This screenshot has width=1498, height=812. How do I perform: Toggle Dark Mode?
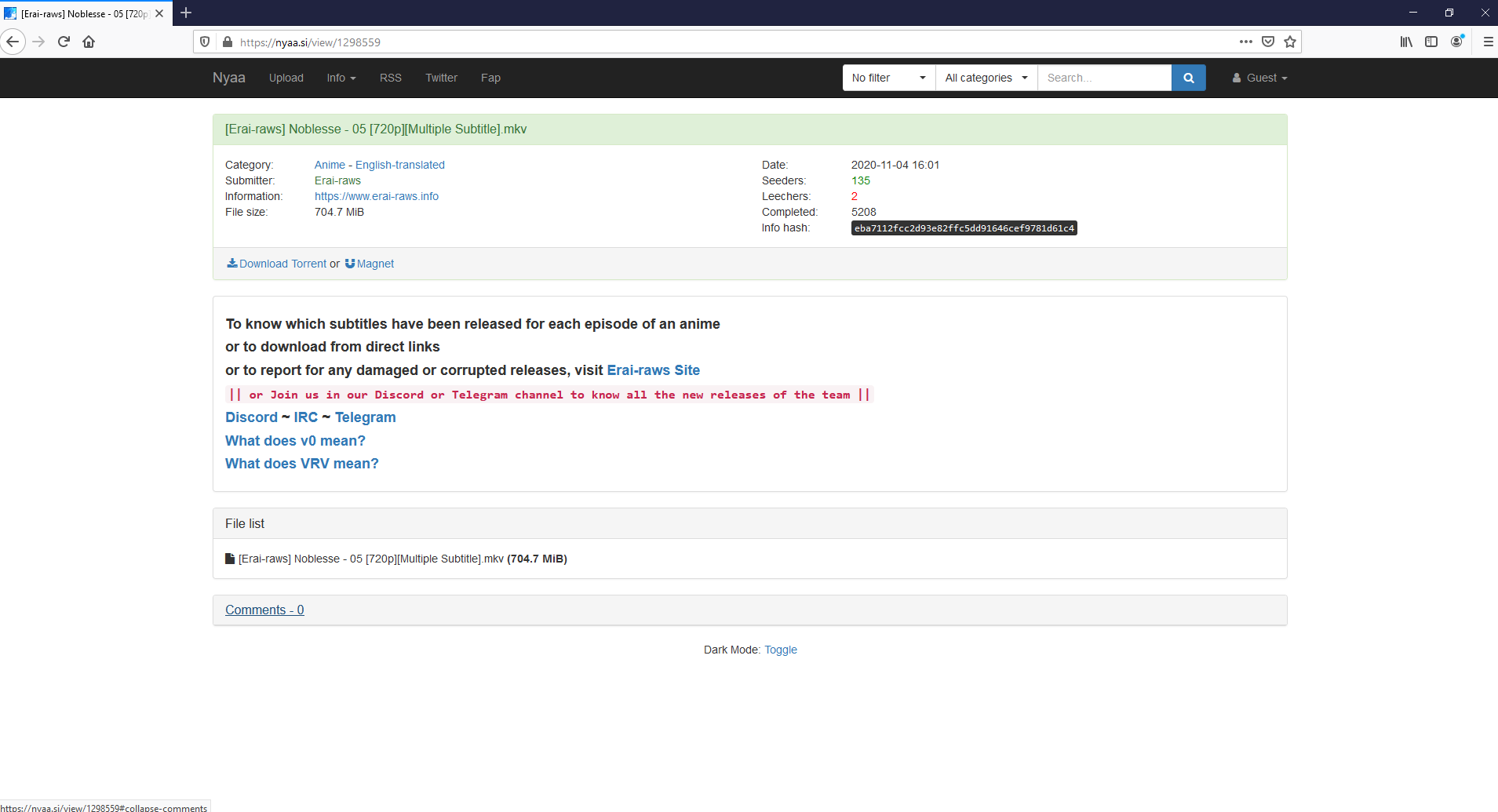coord(781,650)
